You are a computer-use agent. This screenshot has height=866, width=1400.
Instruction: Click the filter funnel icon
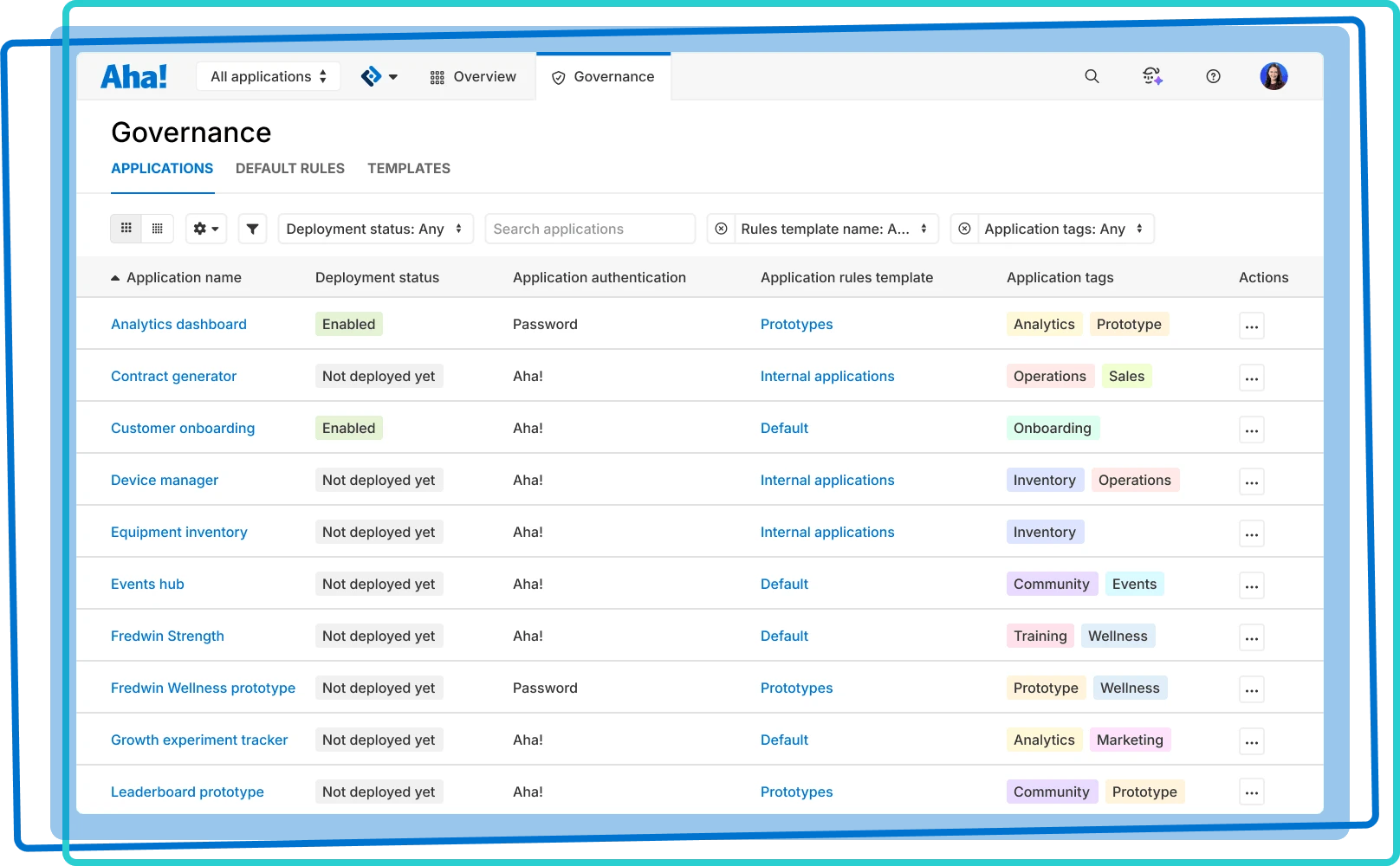coord(252,229)
